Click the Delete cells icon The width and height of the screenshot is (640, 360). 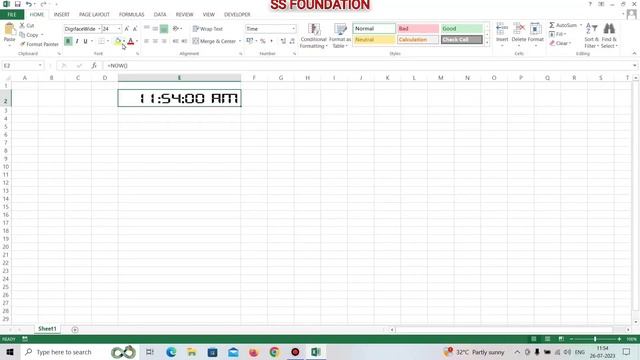pyautogui.click(x=518, y=29)
